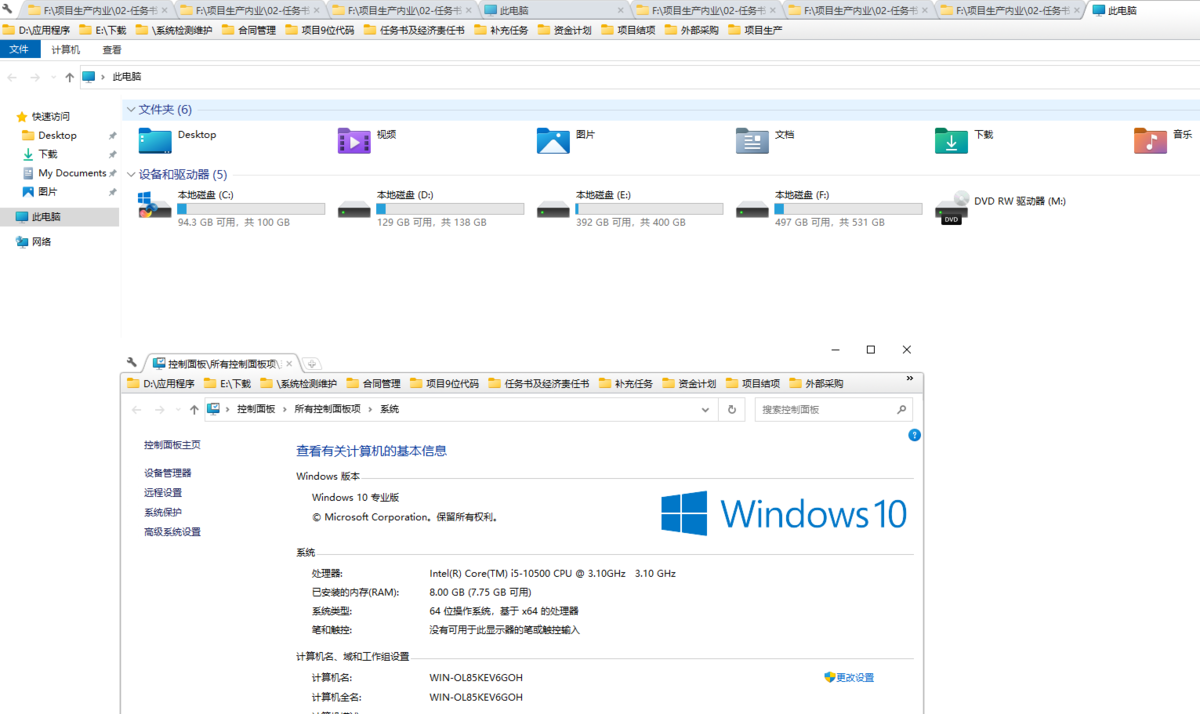Open the 控制面板主页 link

[172, 445]
